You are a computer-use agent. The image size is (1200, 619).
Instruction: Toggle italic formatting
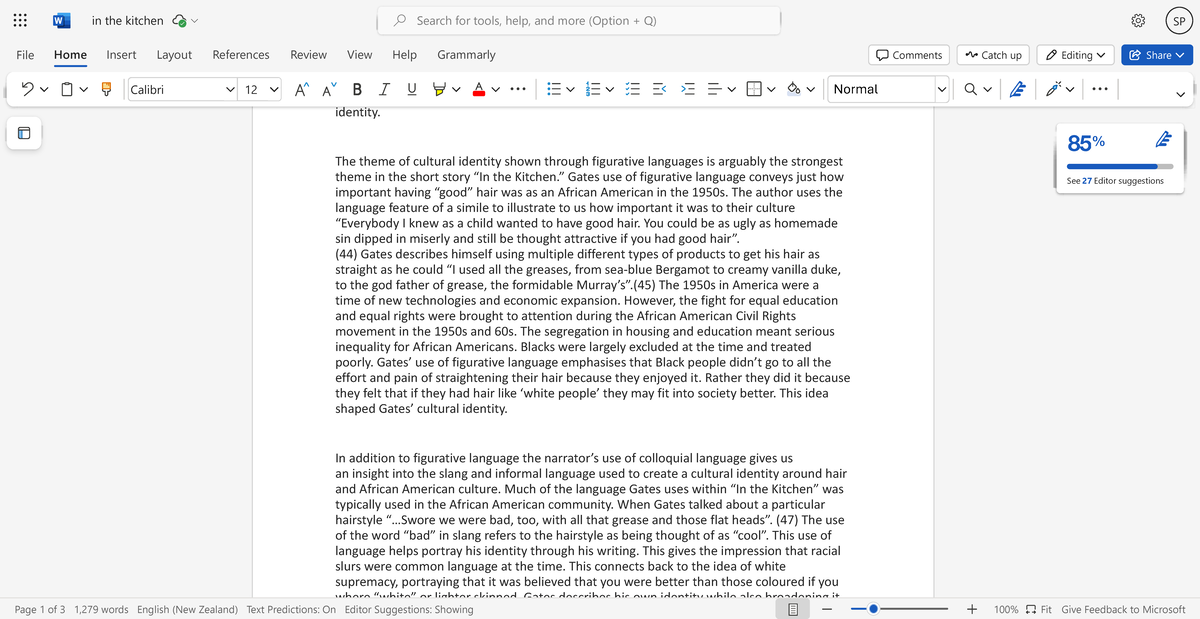point(384,89)
